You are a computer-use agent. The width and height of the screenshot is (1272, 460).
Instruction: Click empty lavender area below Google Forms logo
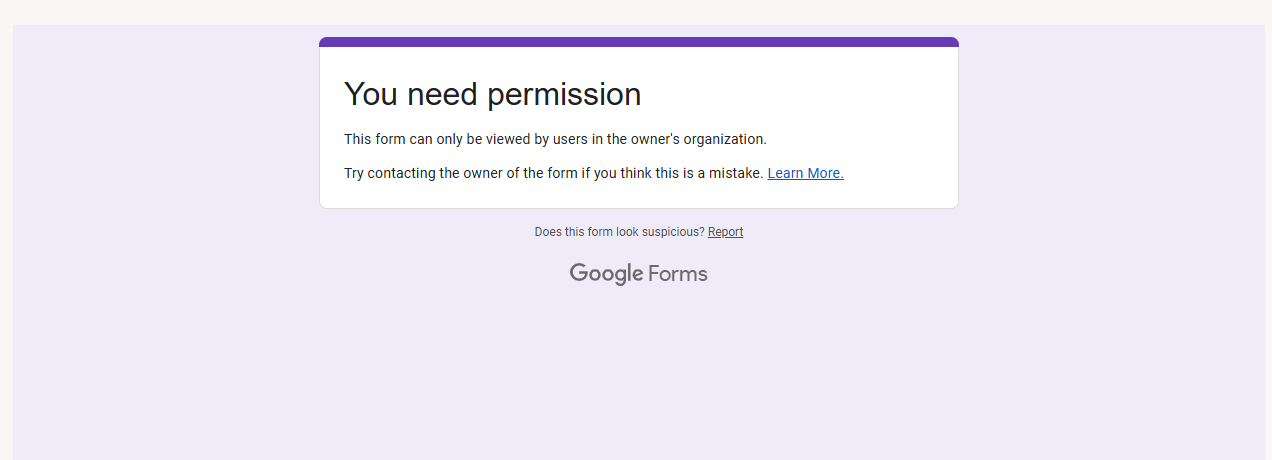[638, 380]
